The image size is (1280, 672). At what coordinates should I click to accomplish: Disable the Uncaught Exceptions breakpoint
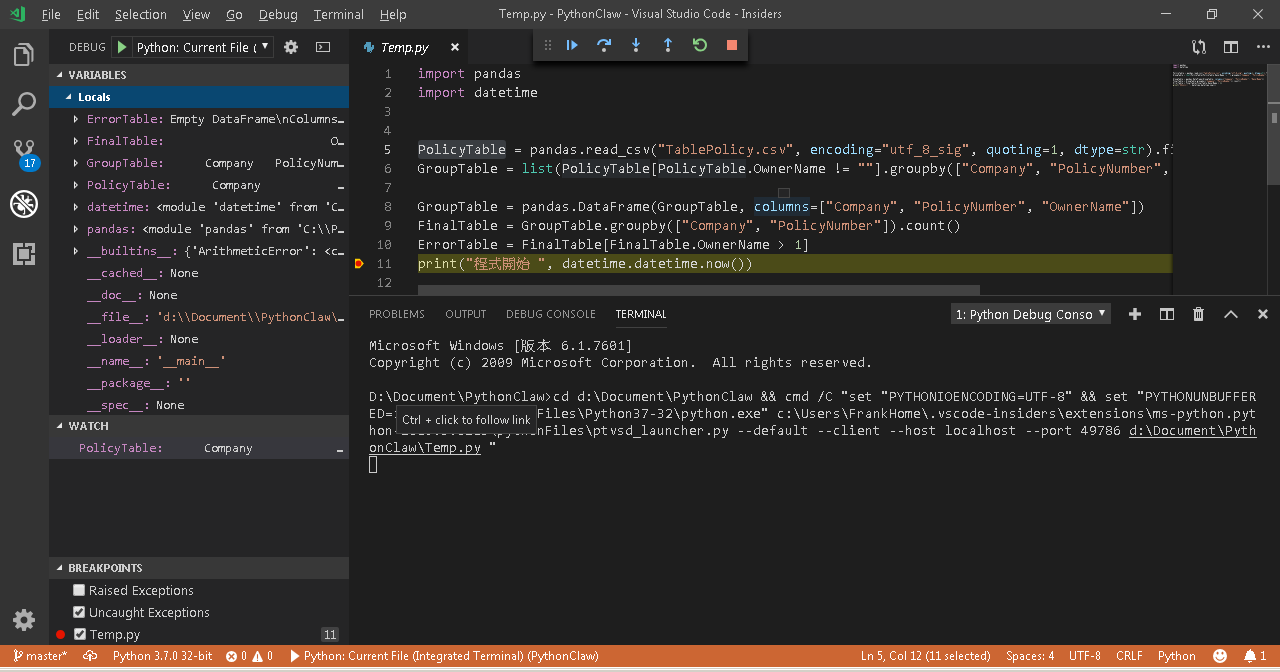tap(78, 612)
